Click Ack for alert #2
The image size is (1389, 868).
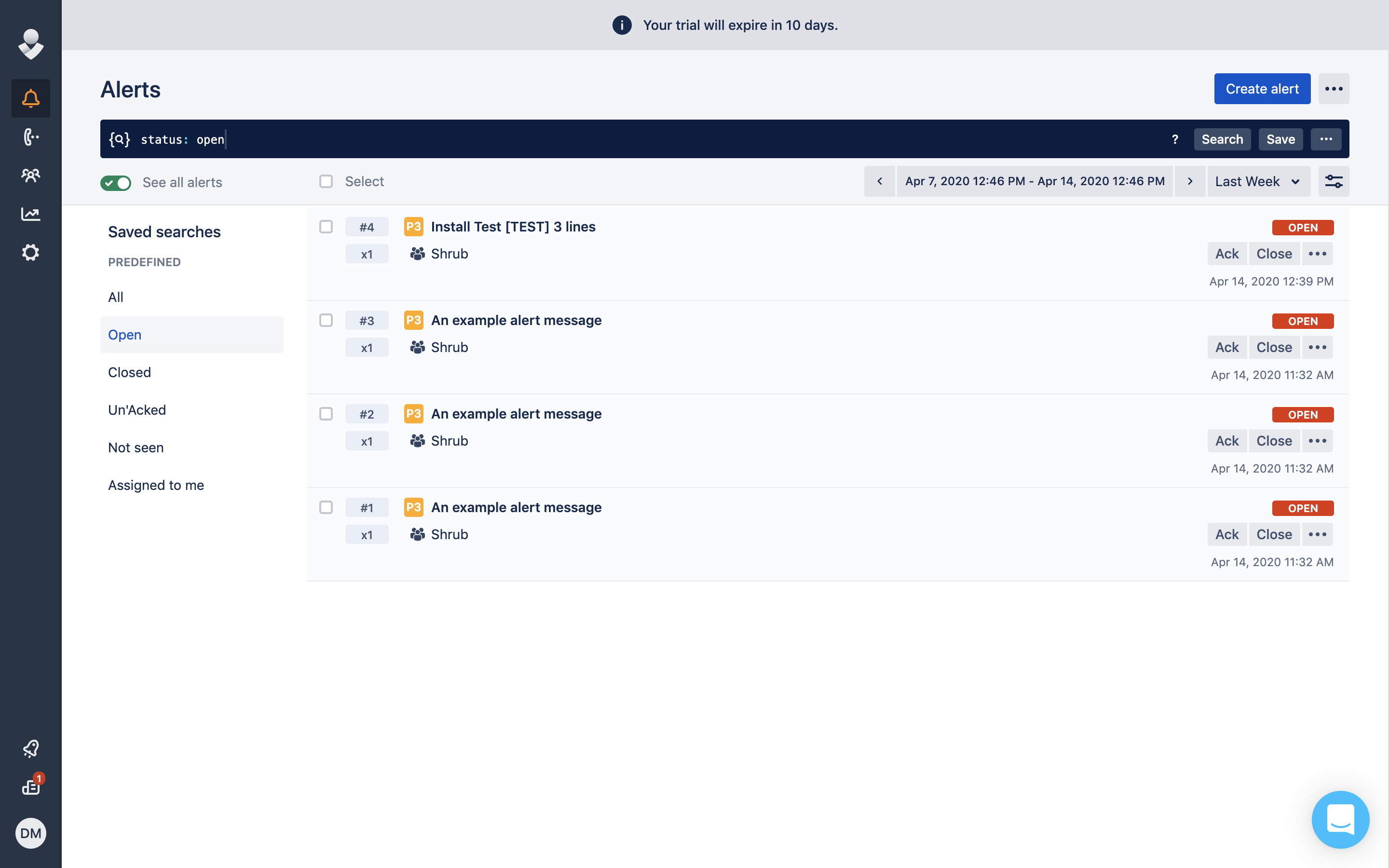click(x=1226, y=441)
